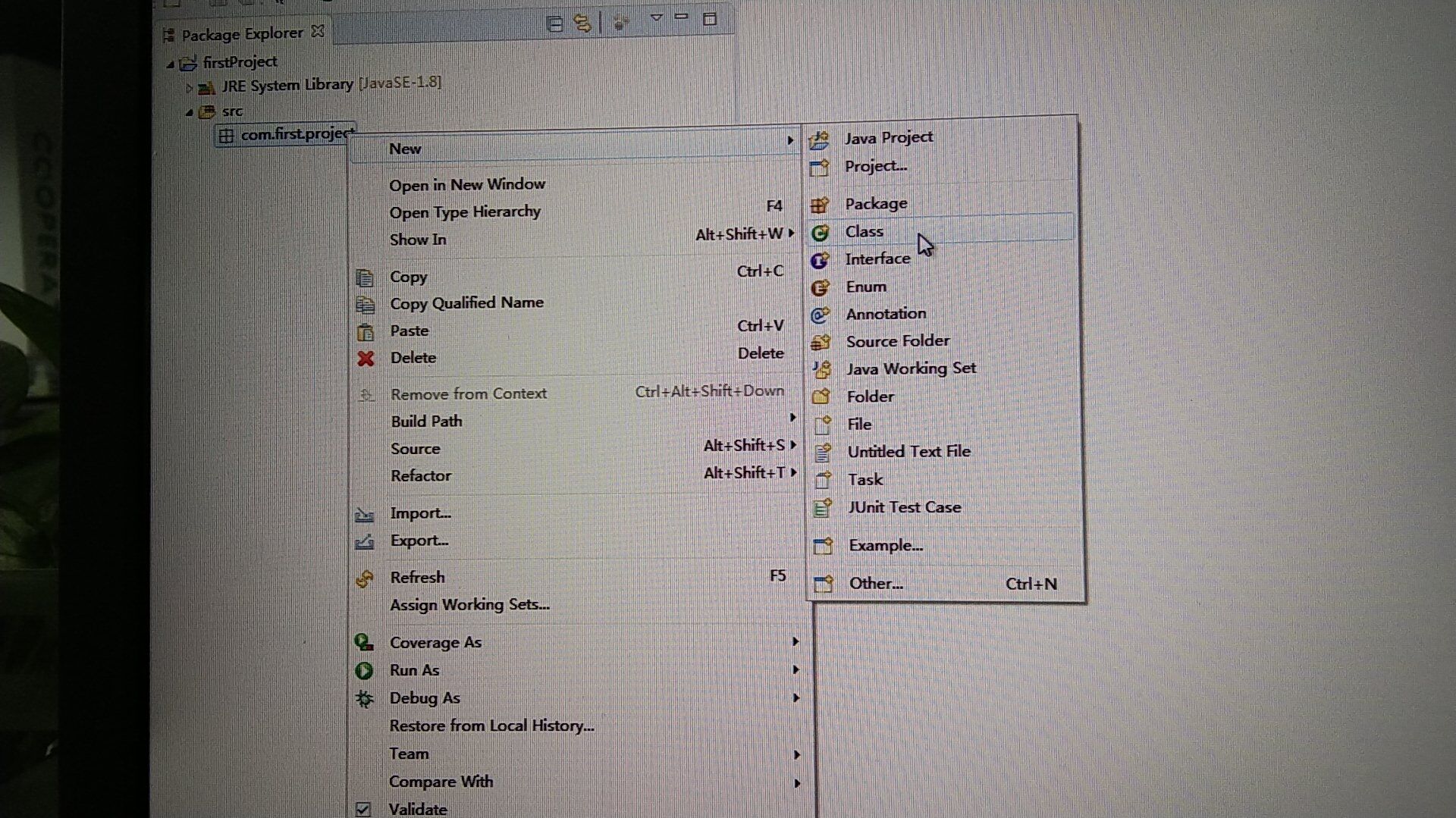Open the Package Explorer View Menu triangle
Viewport: 1456px width, 818px height.
tap(657, 17)
